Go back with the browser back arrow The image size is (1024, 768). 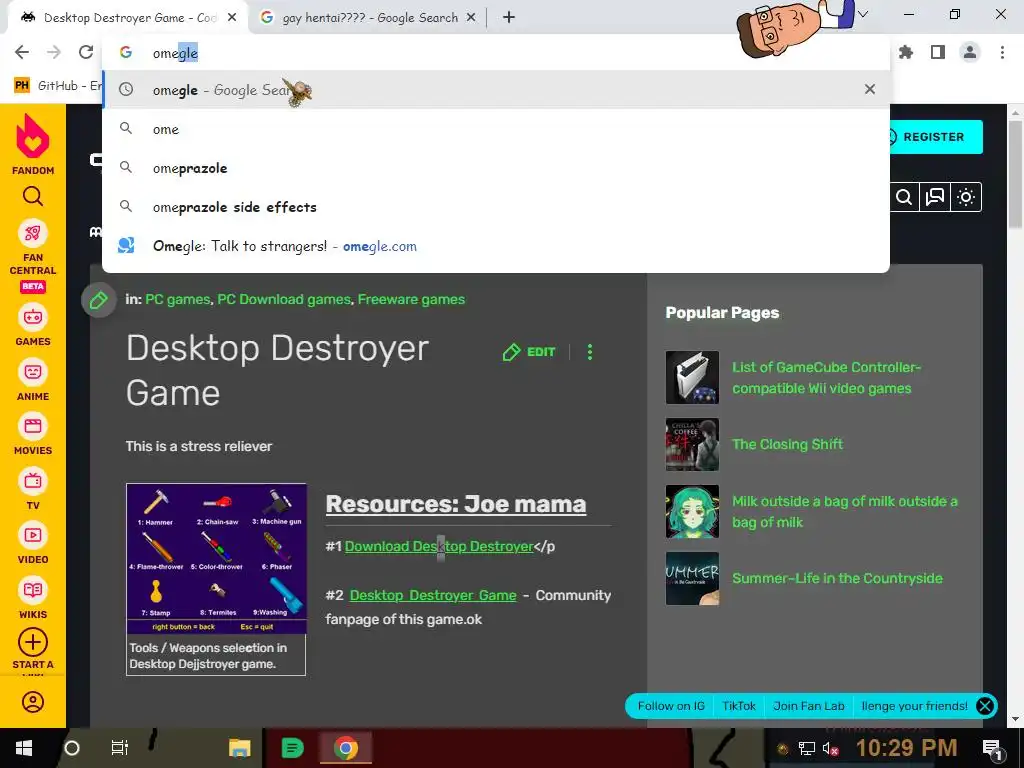click(22, 52)
